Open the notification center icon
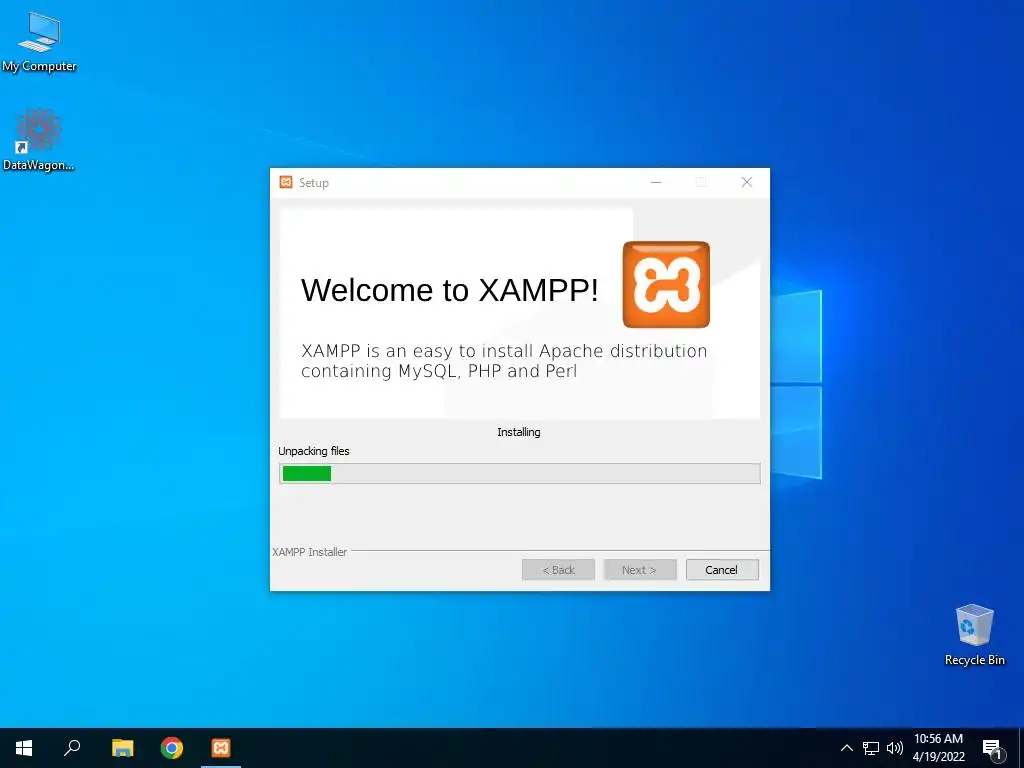This screenshot has width=1024, height=768. click(x=993, y=749)
